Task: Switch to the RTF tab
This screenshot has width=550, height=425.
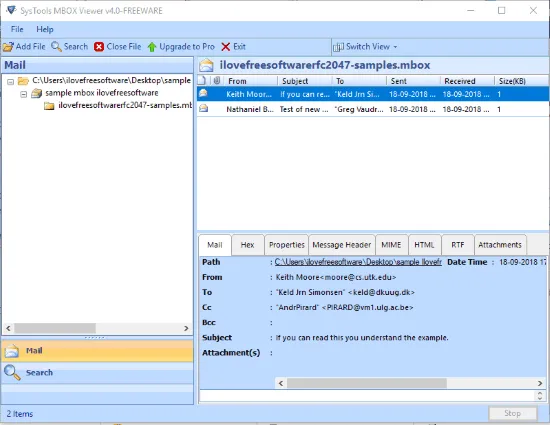Action: tap(458, 245)
